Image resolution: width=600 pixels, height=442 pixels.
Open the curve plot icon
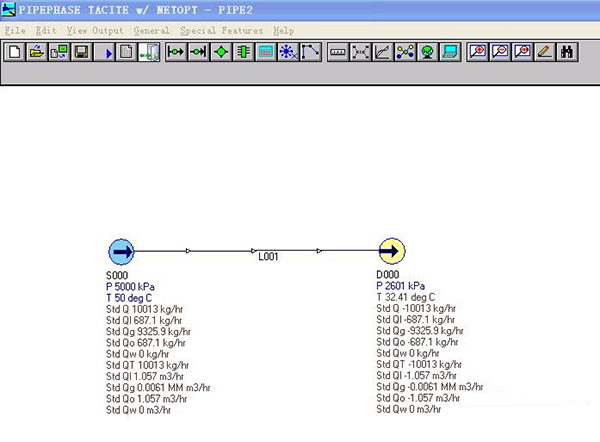coord(383,52)
